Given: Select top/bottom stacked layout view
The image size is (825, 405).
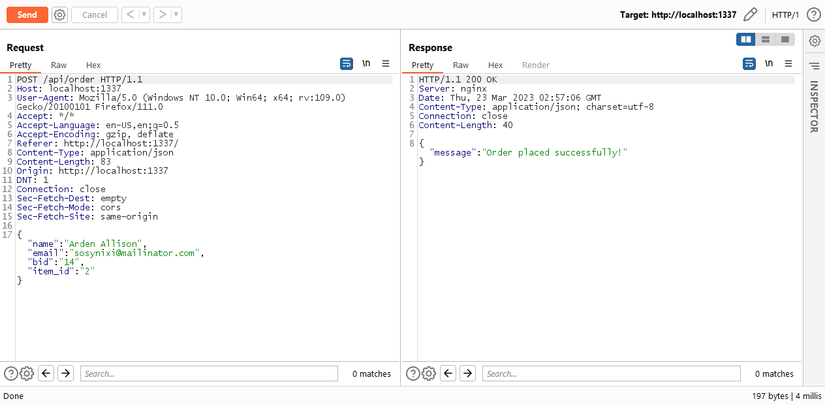Looking at the screenshot, I should (766, 39).
